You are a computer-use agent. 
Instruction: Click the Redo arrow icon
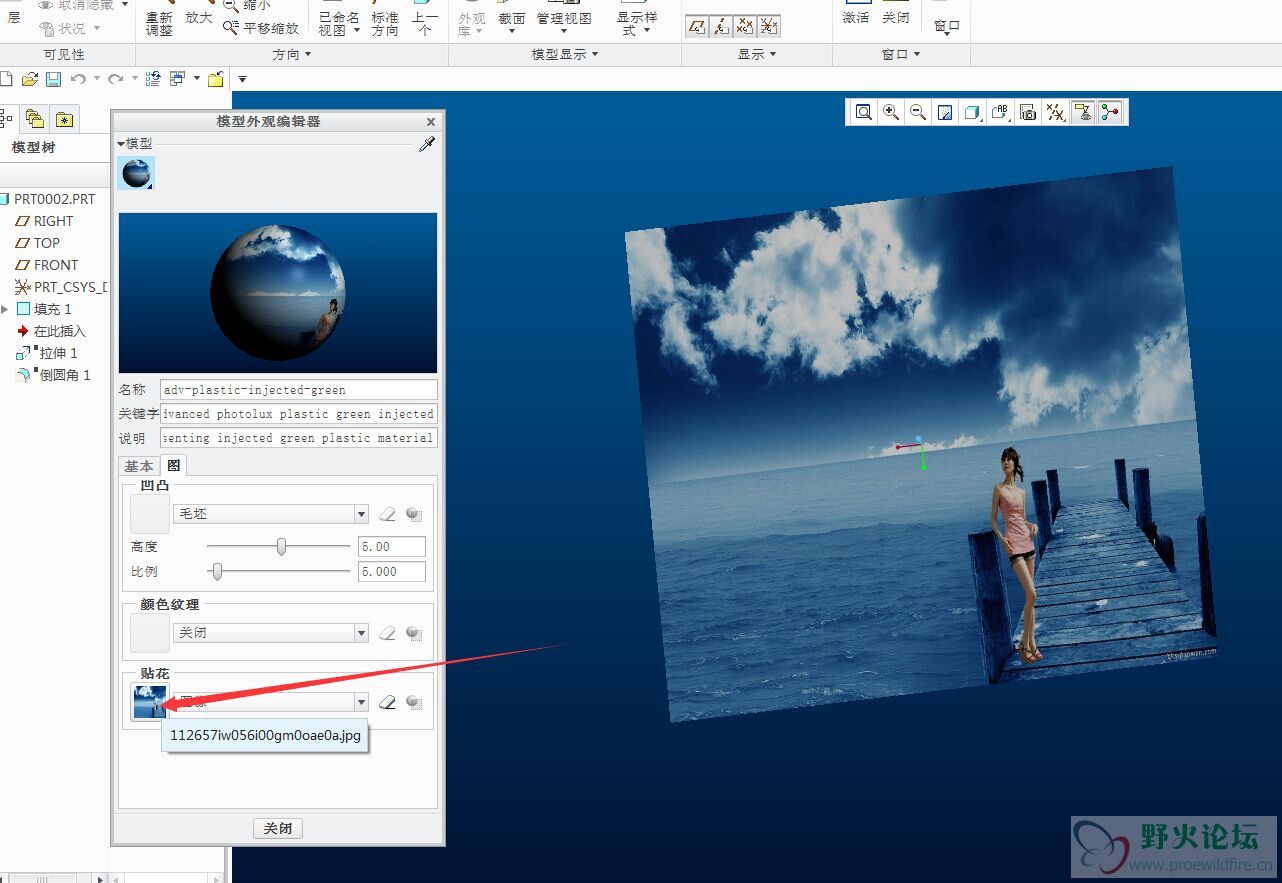[x=116, y=79]
